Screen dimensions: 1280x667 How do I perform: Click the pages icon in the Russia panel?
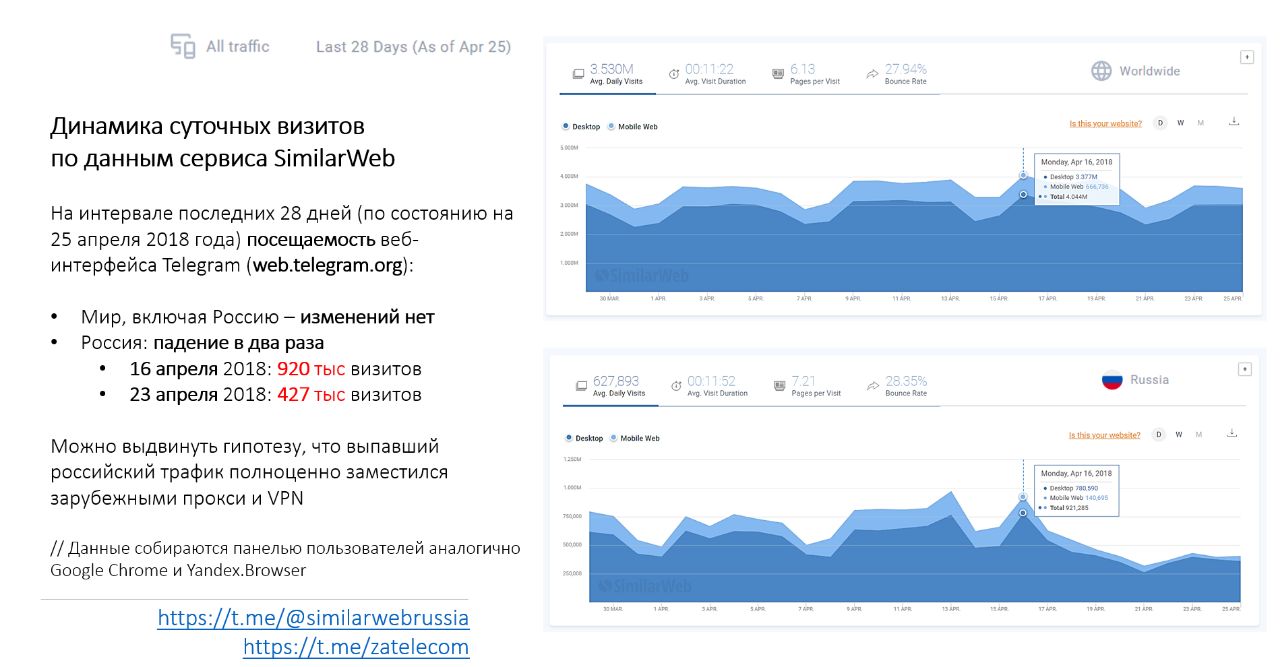click(779, 385)
